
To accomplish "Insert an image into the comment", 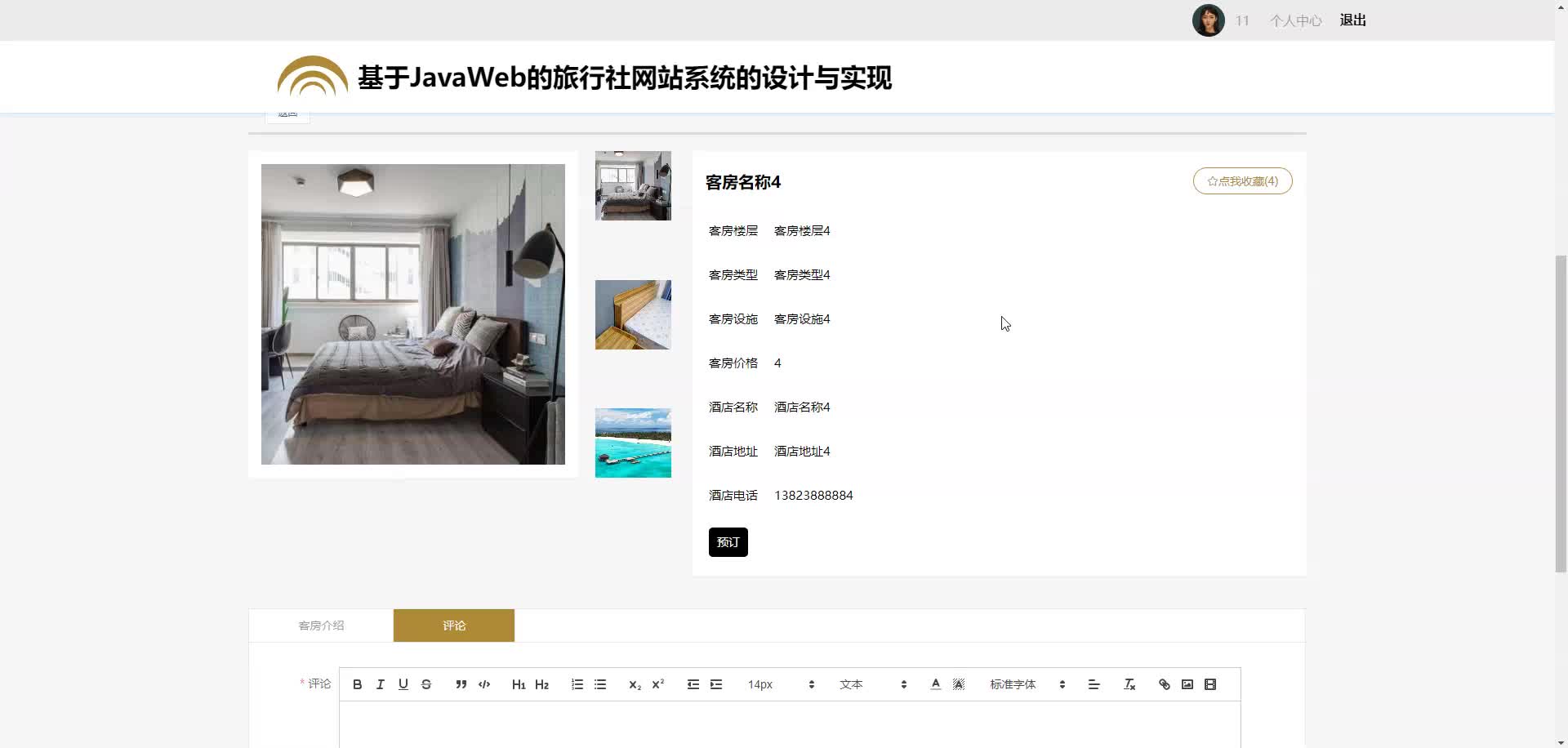I will pos(1187,684).
